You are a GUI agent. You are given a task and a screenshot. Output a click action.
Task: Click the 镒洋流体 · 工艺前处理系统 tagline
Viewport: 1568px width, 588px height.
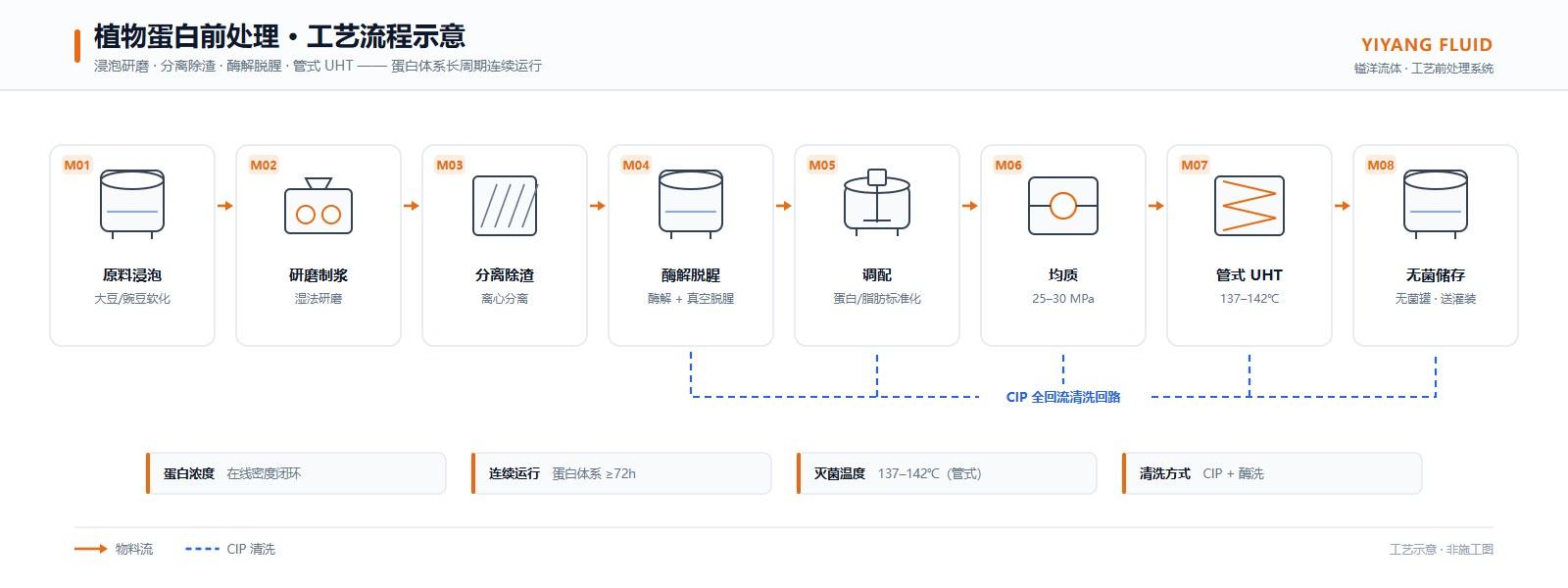coord(1424,69)
